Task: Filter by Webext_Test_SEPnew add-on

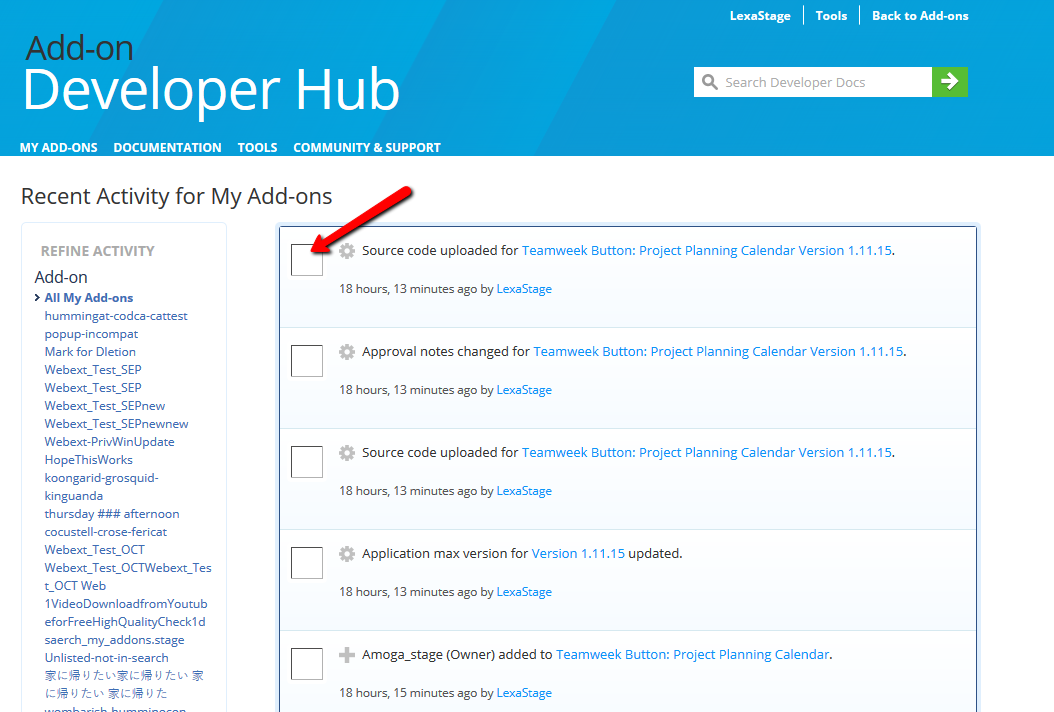Action: click(105, 406)
